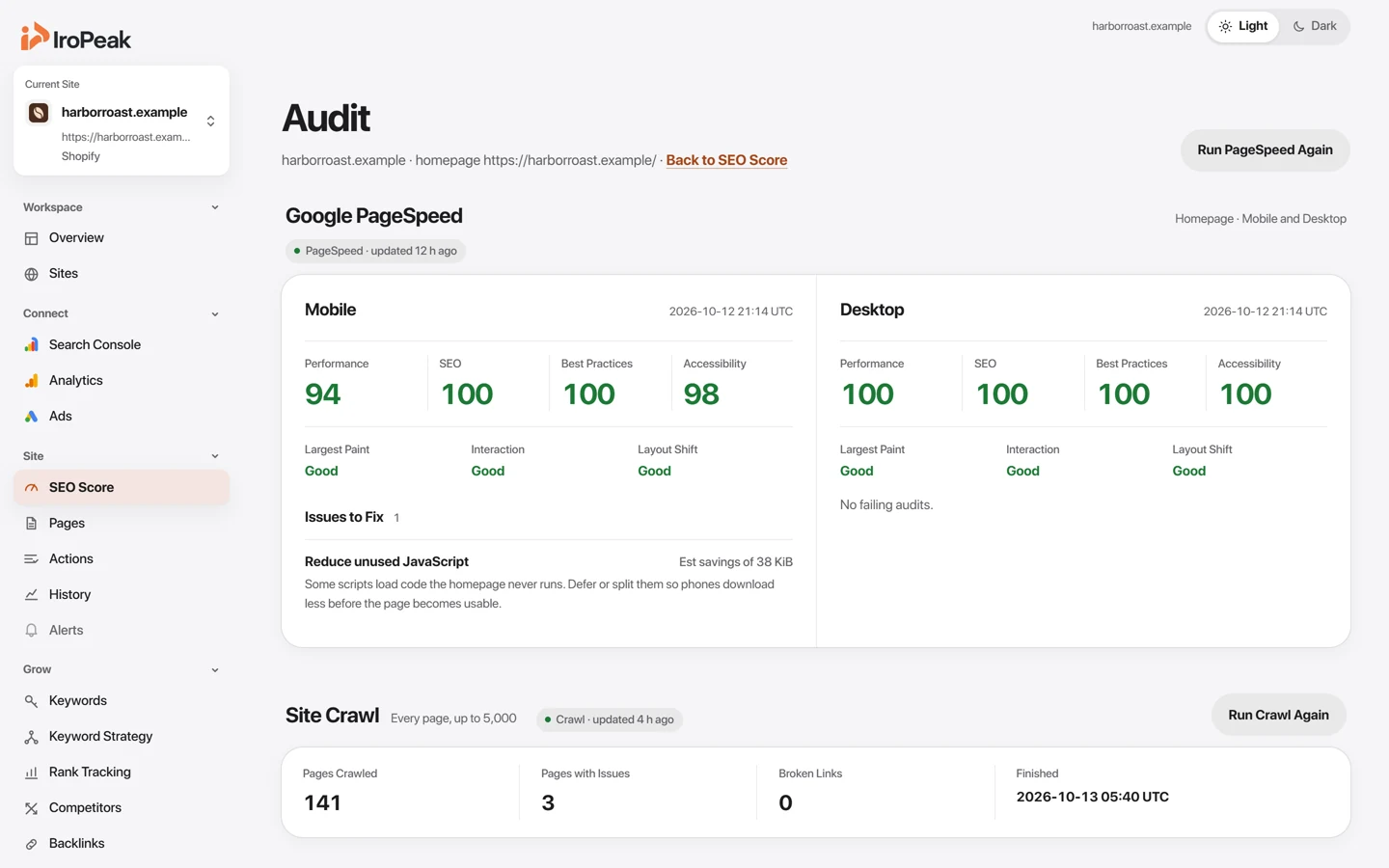
Task: Open the Keywords menu label
Action: (x=78, y=701)
